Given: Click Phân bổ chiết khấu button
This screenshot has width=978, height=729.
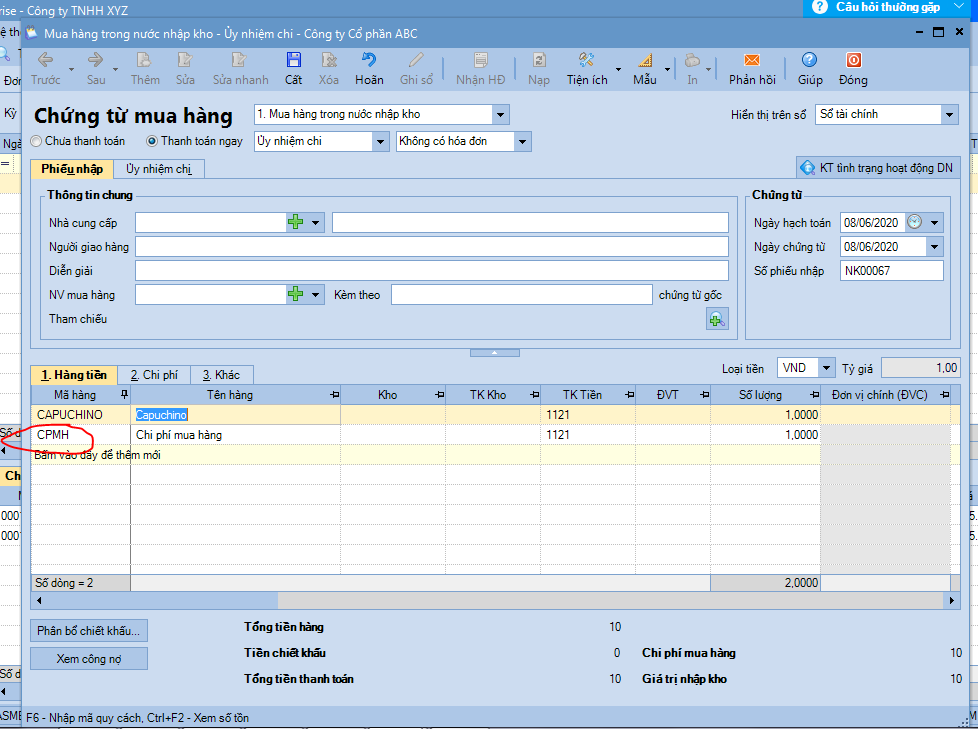Looking at the screenshot, I should [89, 630].
